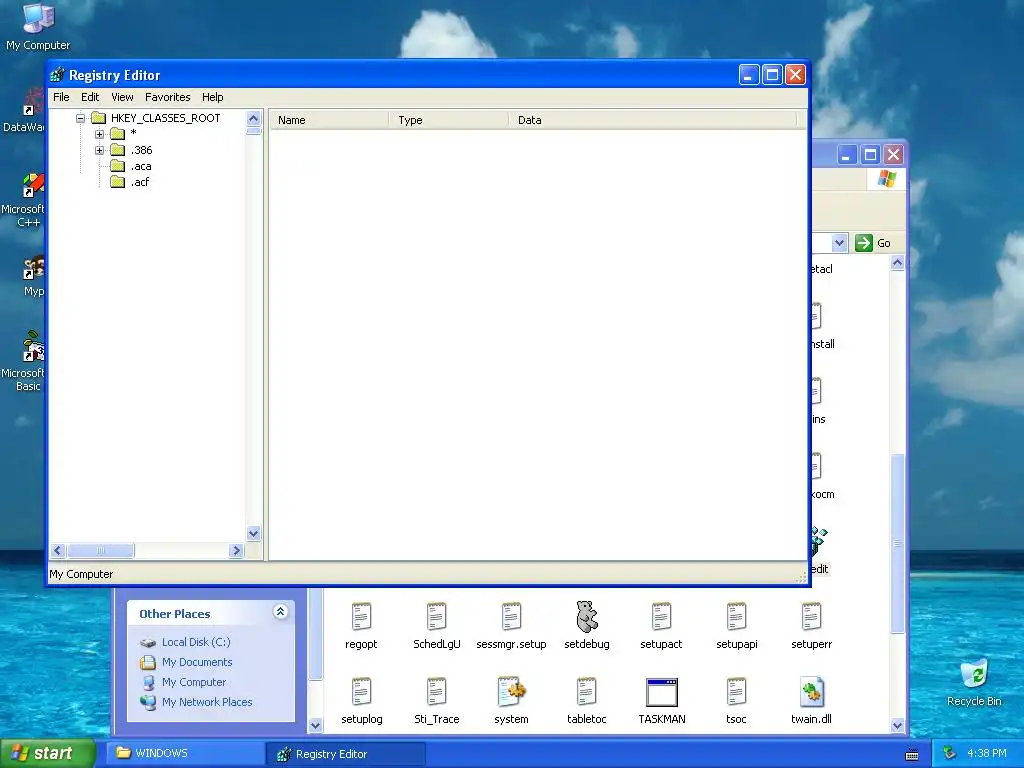This screenshot has height=768, width=1024.
Task: Select the setuplog file icon
Action: pyautogui.click(x=361, y=692)
